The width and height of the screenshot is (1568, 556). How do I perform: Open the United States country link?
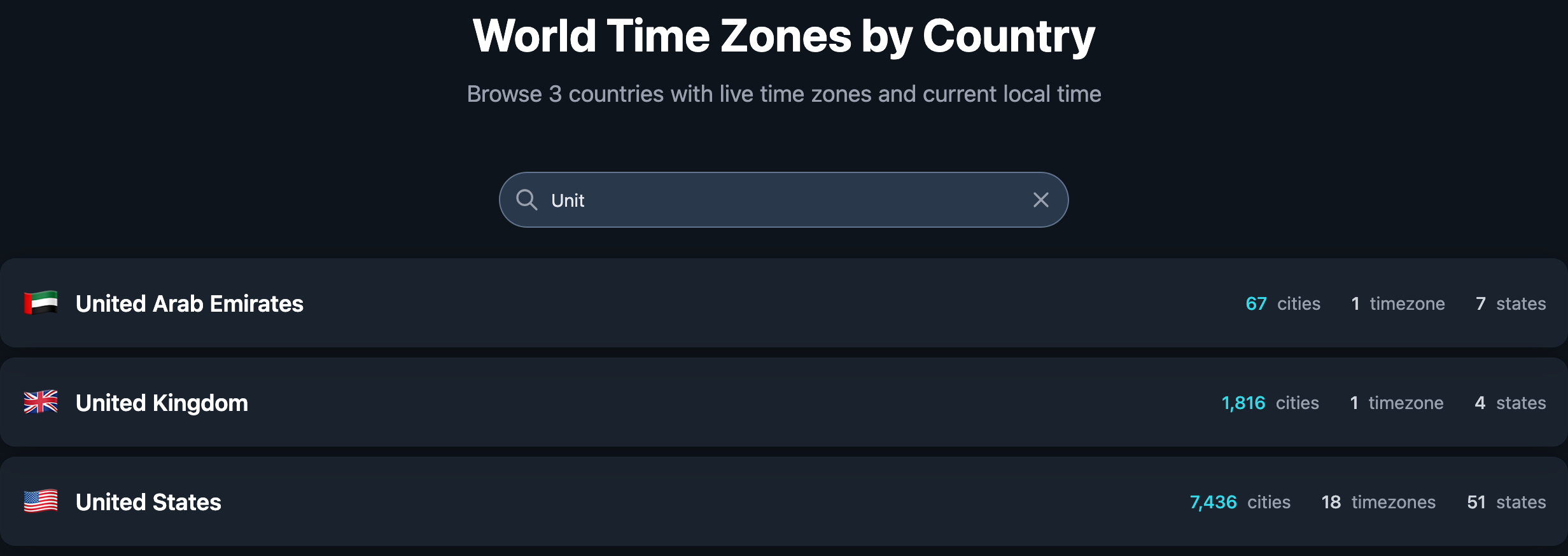(148, 502)
